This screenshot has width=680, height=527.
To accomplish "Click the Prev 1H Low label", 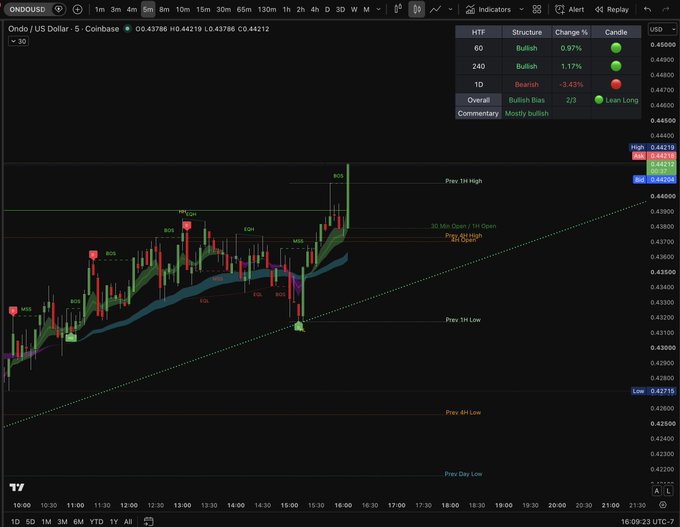I will (x=463, y=320).
